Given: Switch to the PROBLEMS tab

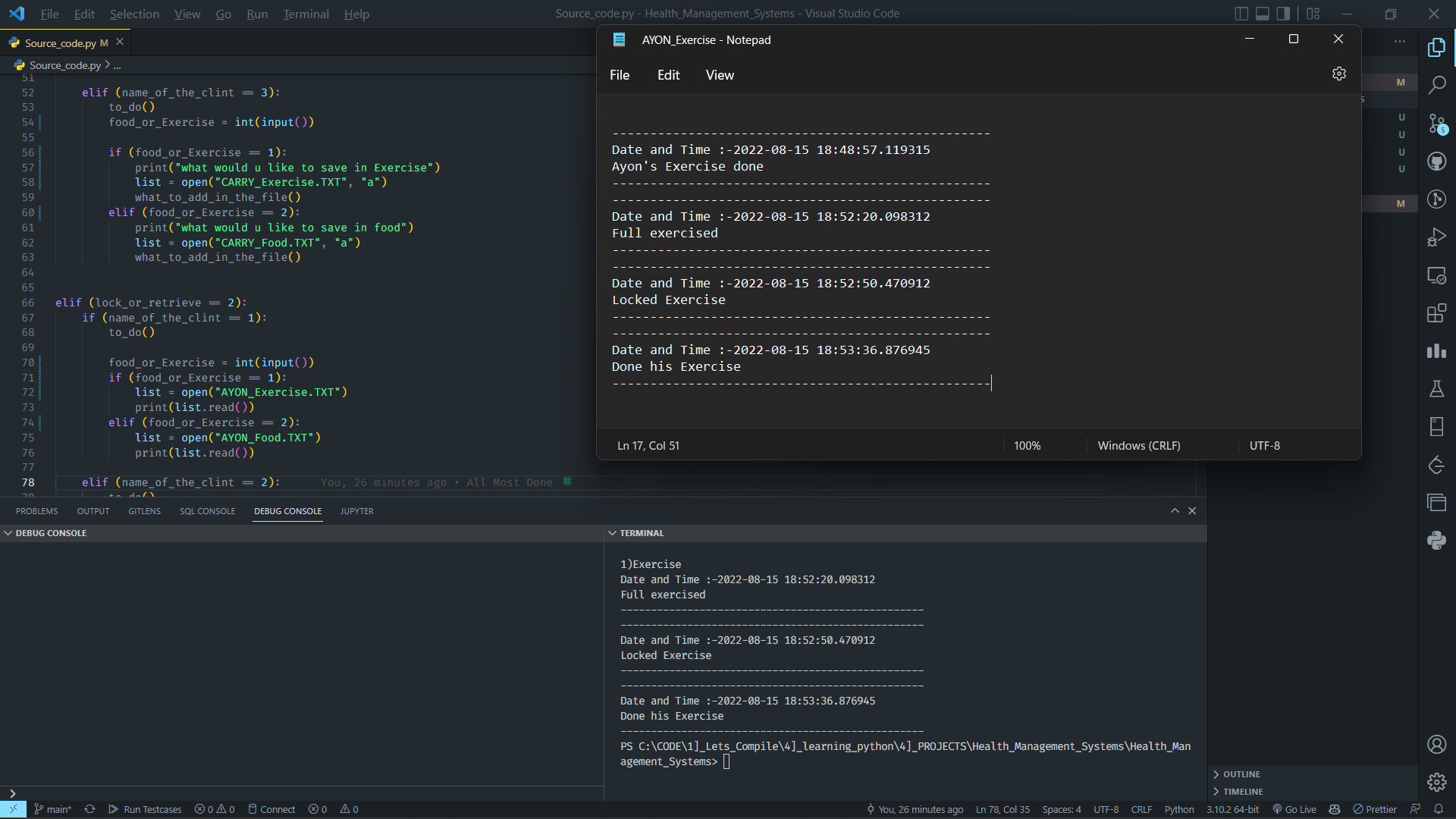Looking at the screenshot, I should (x=36, y=511).
